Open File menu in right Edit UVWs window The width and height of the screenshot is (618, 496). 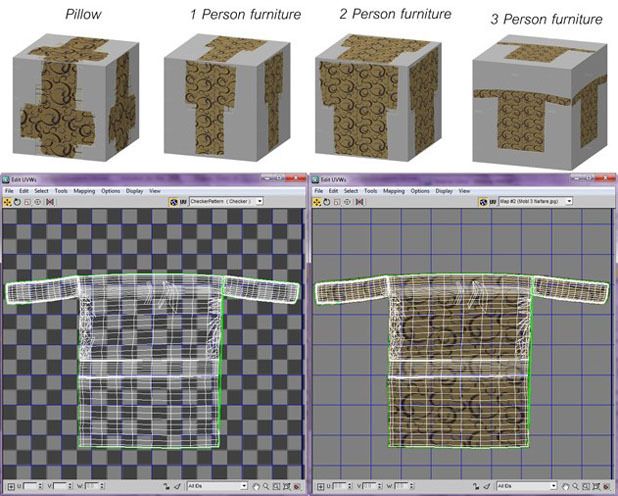(x=319, y=191)
